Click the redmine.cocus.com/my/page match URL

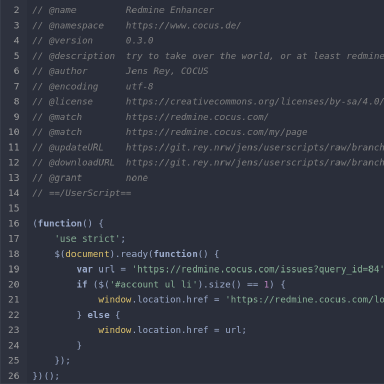point(216,132)
